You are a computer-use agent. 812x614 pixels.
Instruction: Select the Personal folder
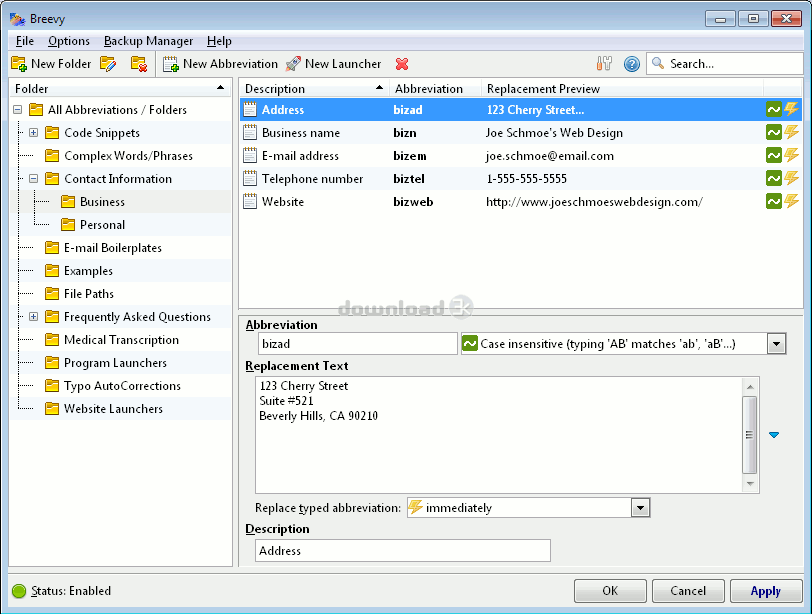coord(102,225)
